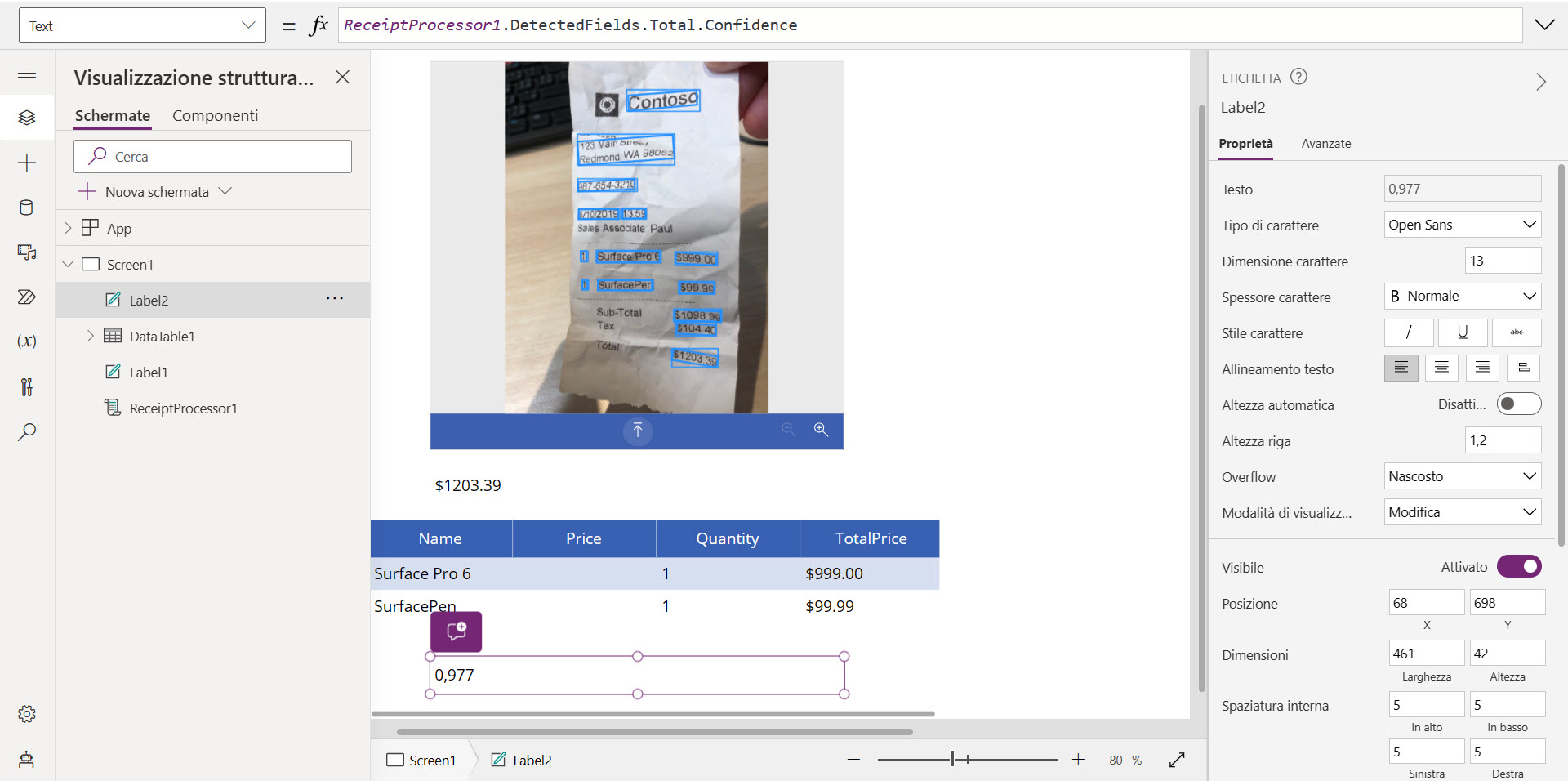Click Nuova schermata button
This screenshot has height=781, width=1568.
(156, 192)
